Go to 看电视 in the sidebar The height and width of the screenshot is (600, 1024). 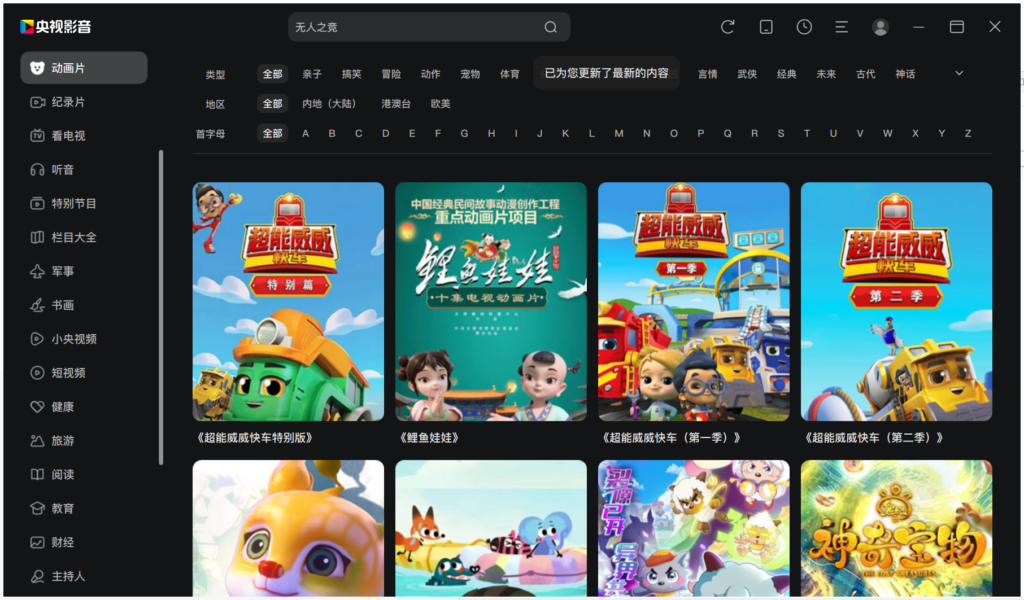click(x=68, y=136)
